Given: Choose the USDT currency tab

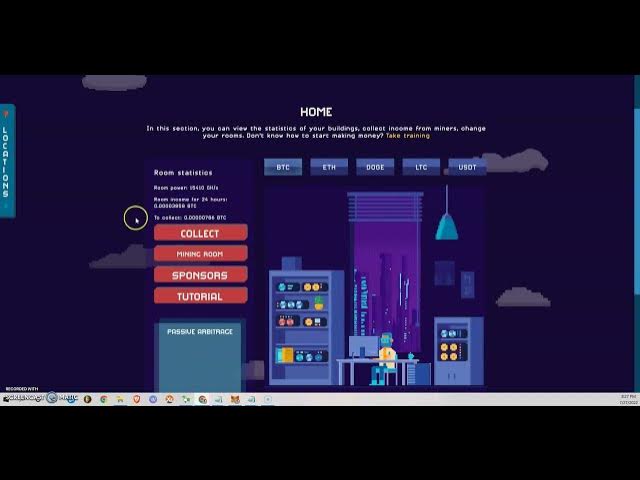Looking at the screenshot, I should click(x=467, y=167).
